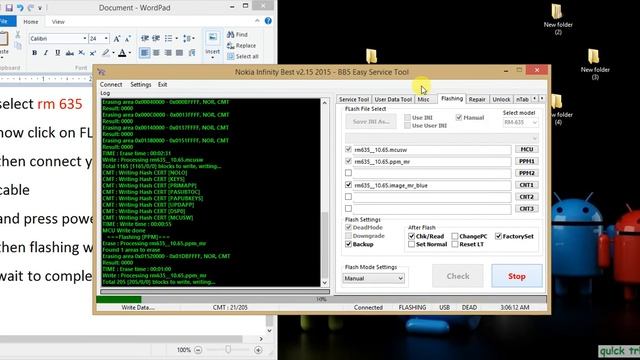Screen dimensions: 640x360
Task: Open the Select model RM-635 dropdown
Action: tap(520, 122)
